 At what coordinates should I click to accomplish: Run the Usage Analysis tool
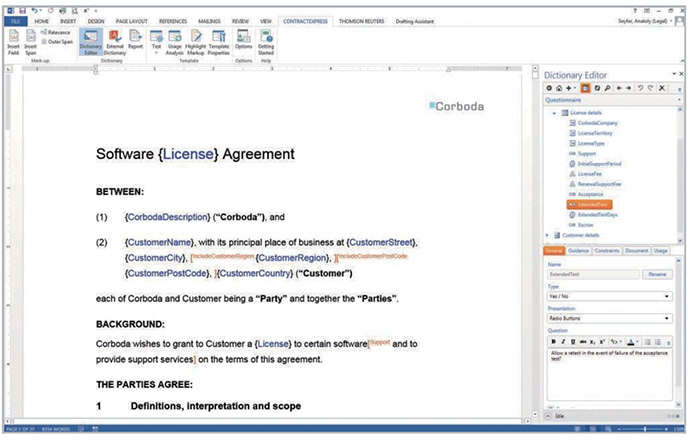(x=175, y=42)
